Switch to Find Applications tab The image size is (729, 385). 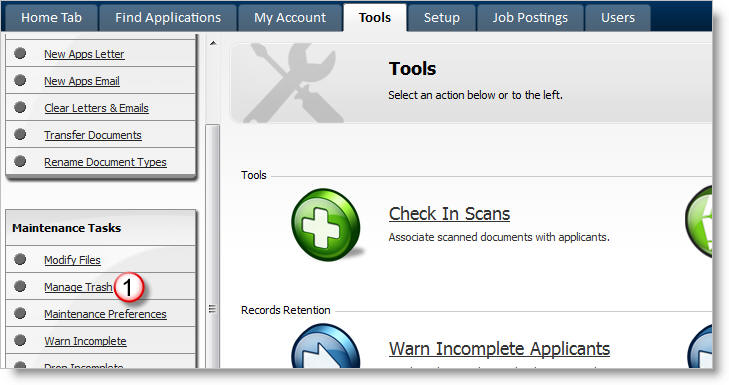point(168,18)
